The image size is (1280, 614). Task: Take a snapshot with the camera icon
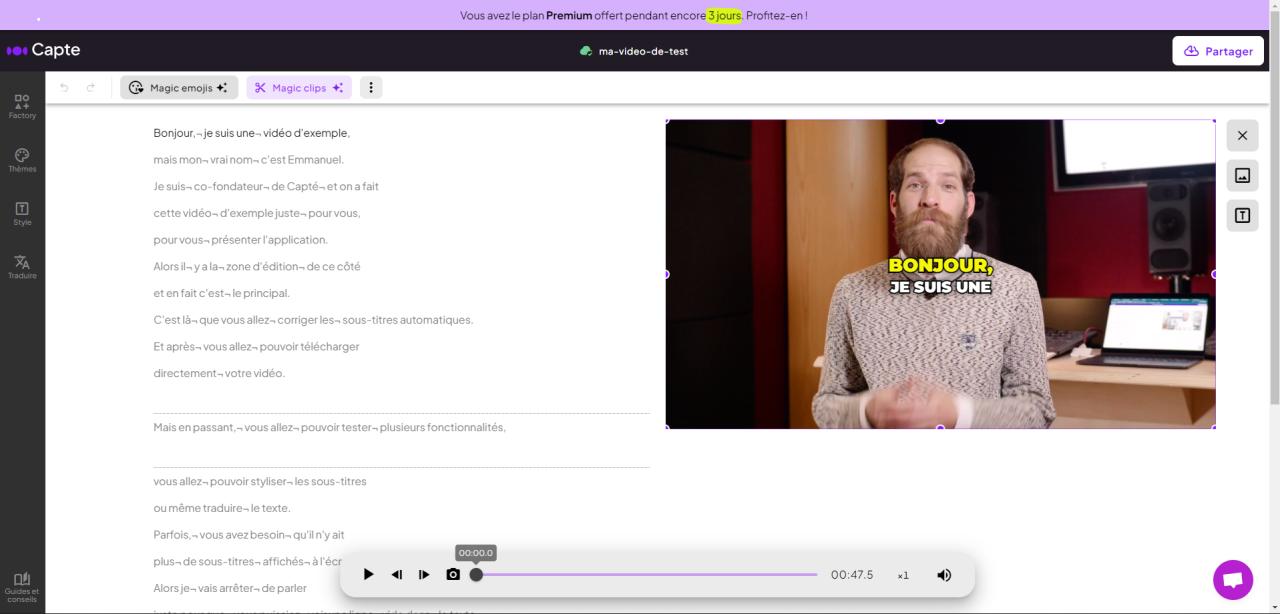point(453,575)
